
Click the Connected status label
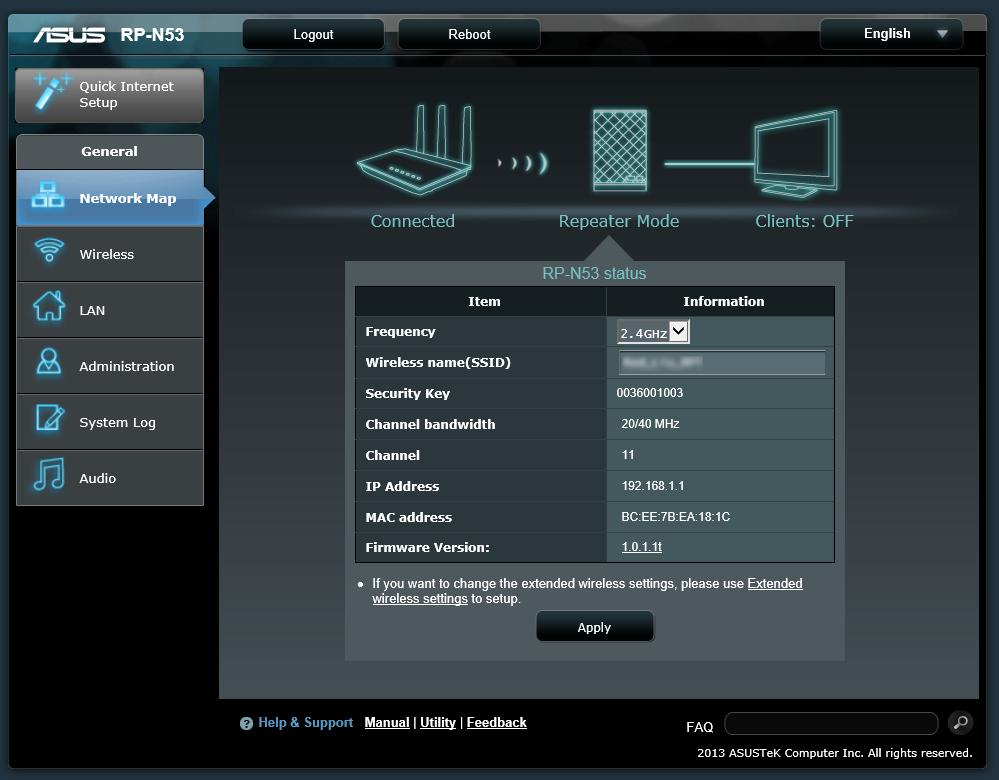(413, 221)
